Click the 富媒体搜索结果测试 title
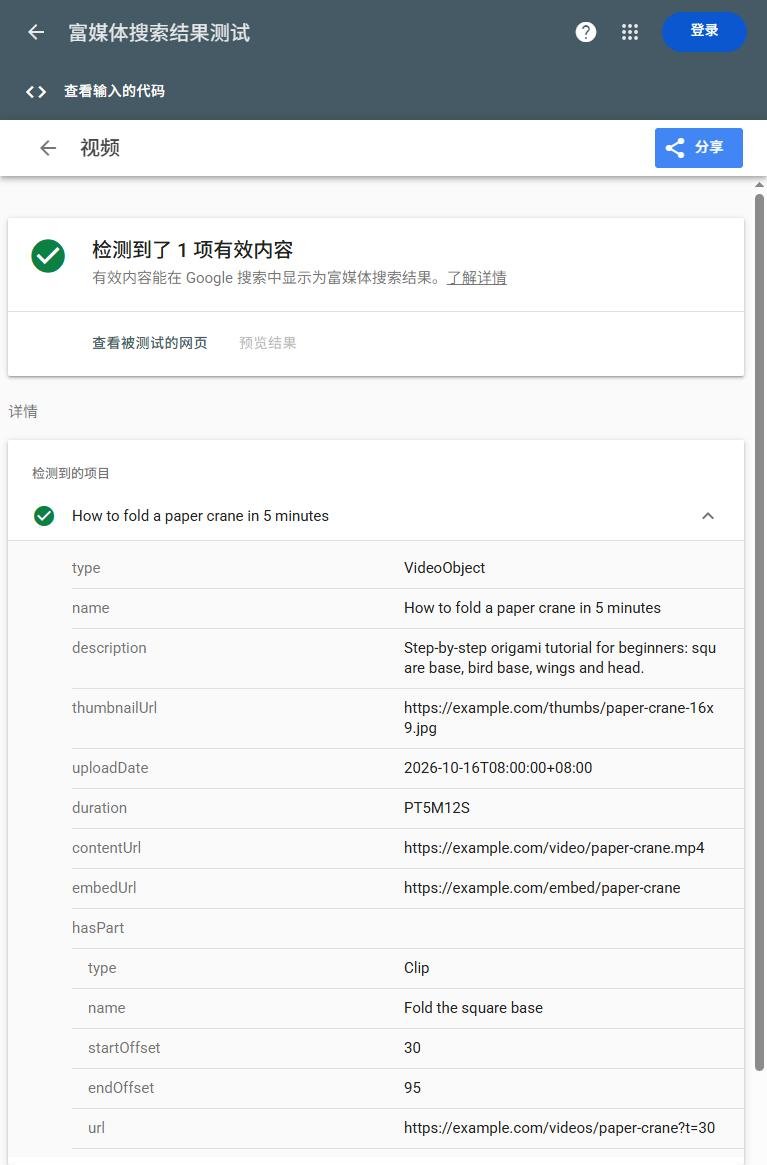 click(x=159, y=33)
